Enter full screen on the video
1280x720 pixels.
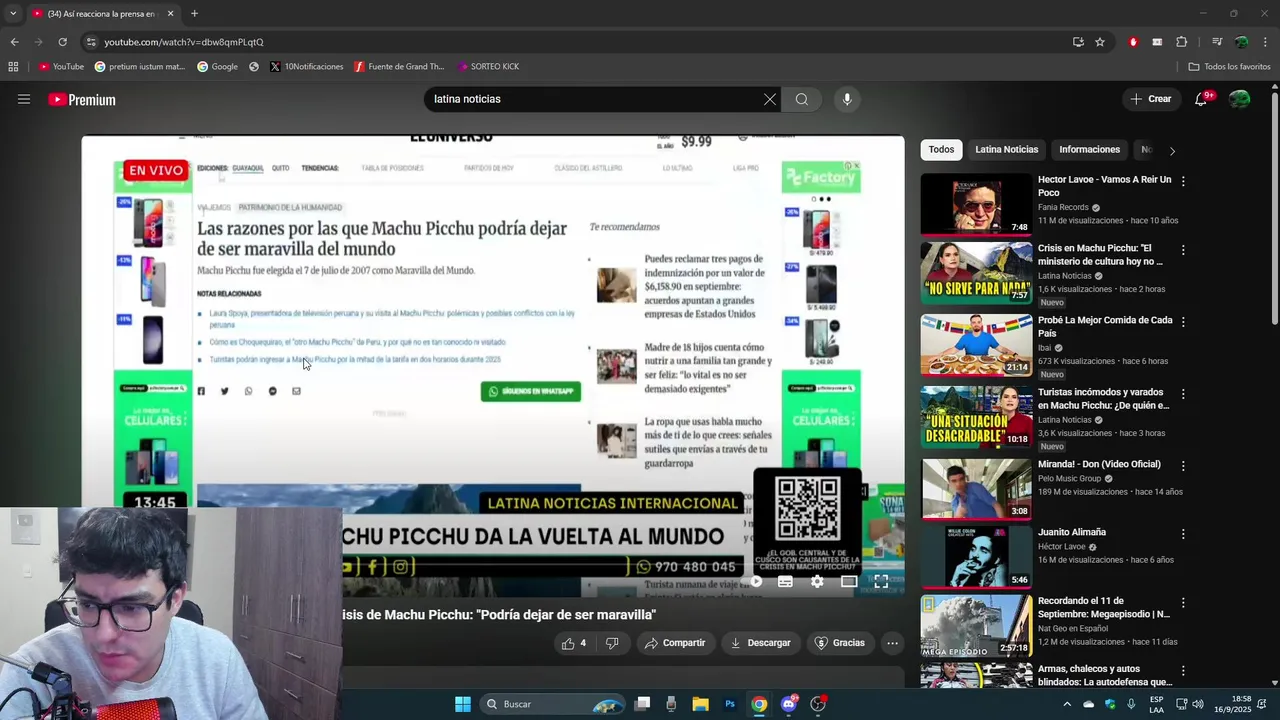coord(881,581)
